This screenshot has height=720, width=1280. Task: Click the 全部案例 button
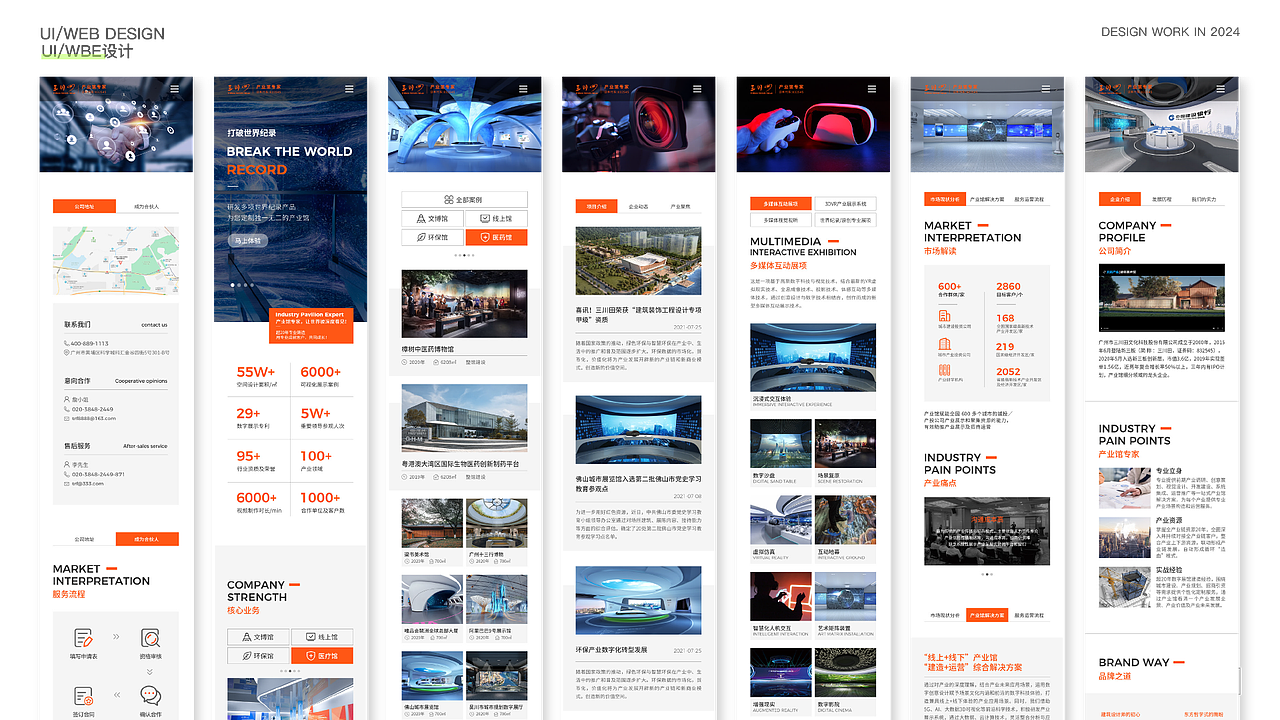coord(464,200)
